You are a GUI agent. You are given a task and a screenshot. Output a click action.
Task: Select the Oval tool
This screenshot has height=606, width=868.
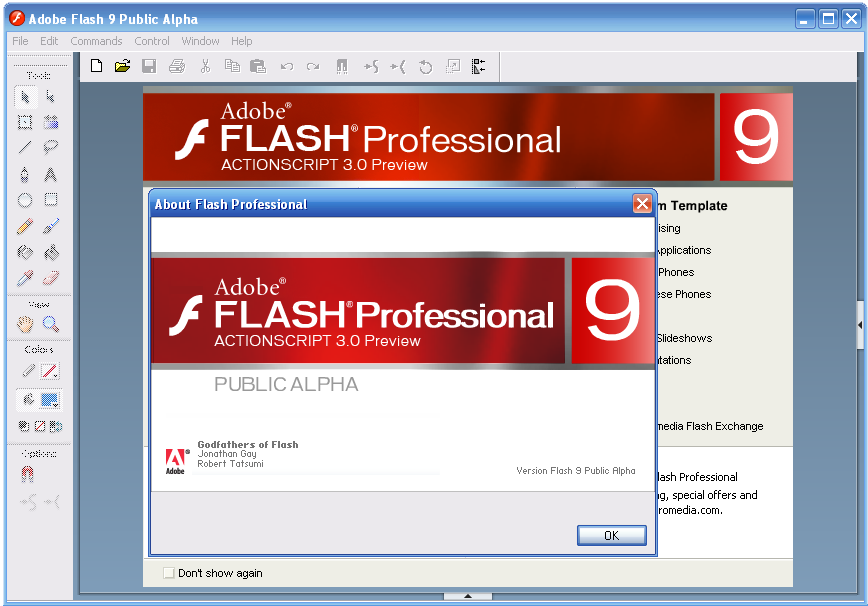(x=25, y=200)
